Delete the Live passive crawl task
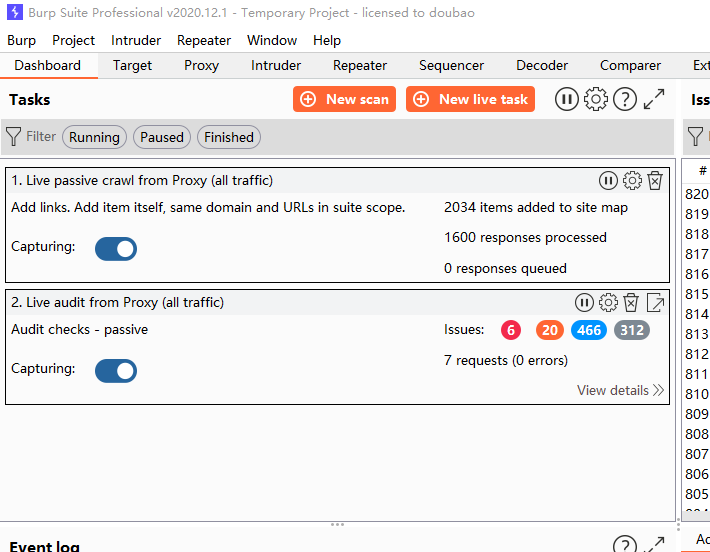710x552 pixels. point(655,181)
